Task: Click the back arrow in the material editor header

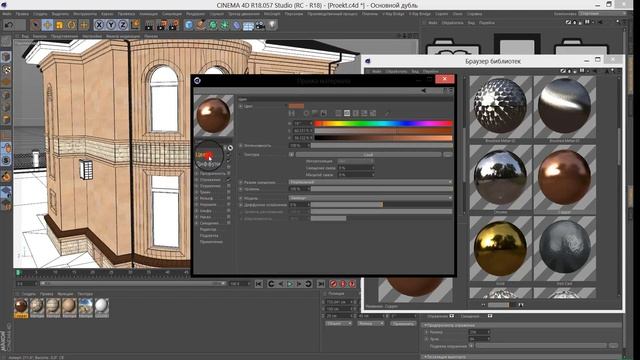Action: [x=423, y=91]
